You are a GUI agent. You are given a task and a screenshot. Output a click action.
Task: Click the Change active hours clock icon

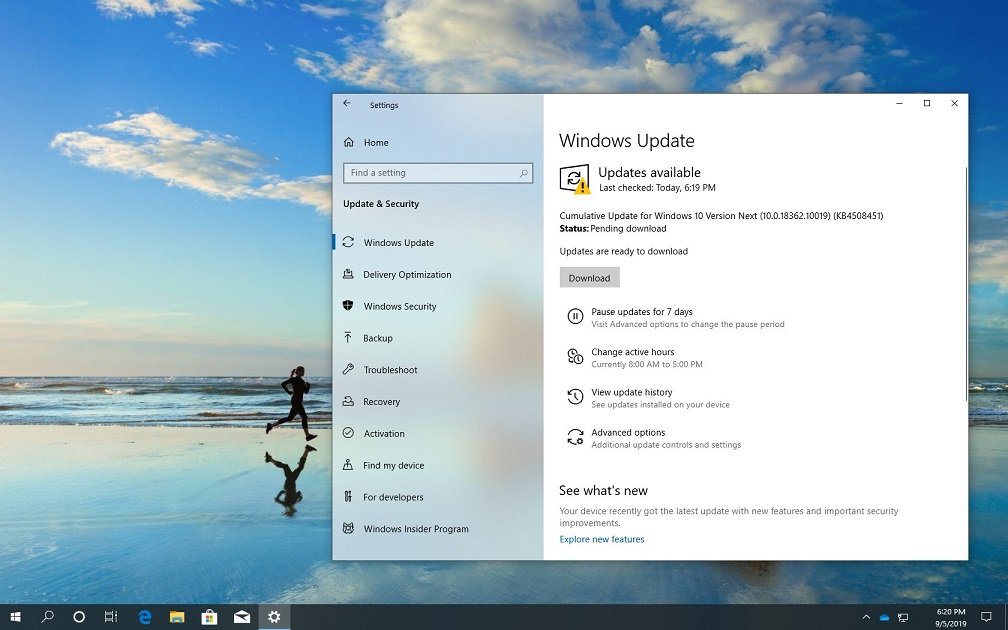(x=575, y=357)
